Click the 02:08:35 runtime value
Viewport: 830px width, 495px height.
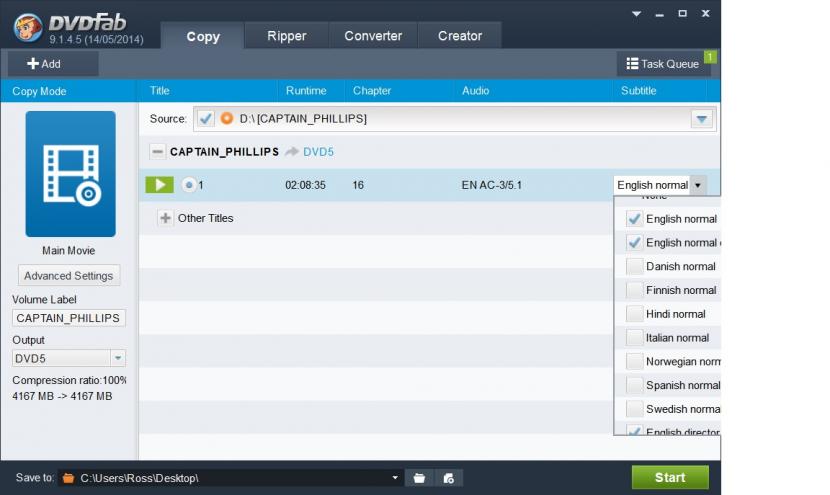pyautogui.click(x=305, y=185)
